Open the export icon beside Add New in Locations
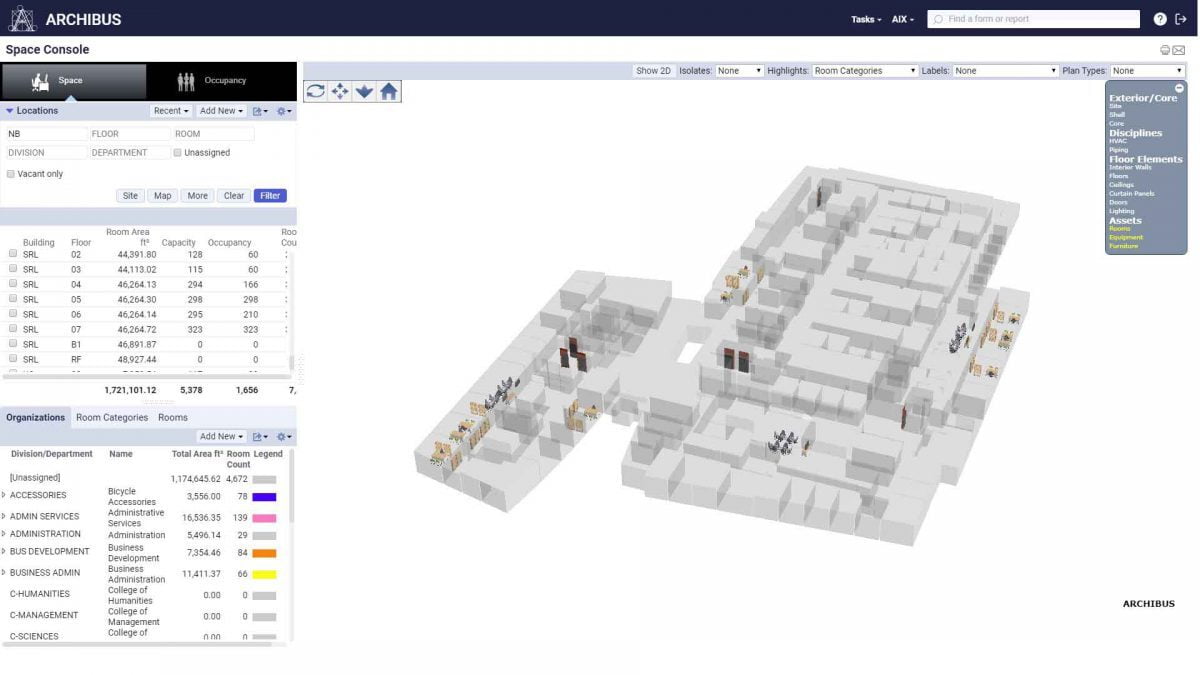Viewport: 1200px width, 675px height. [258, 111]
